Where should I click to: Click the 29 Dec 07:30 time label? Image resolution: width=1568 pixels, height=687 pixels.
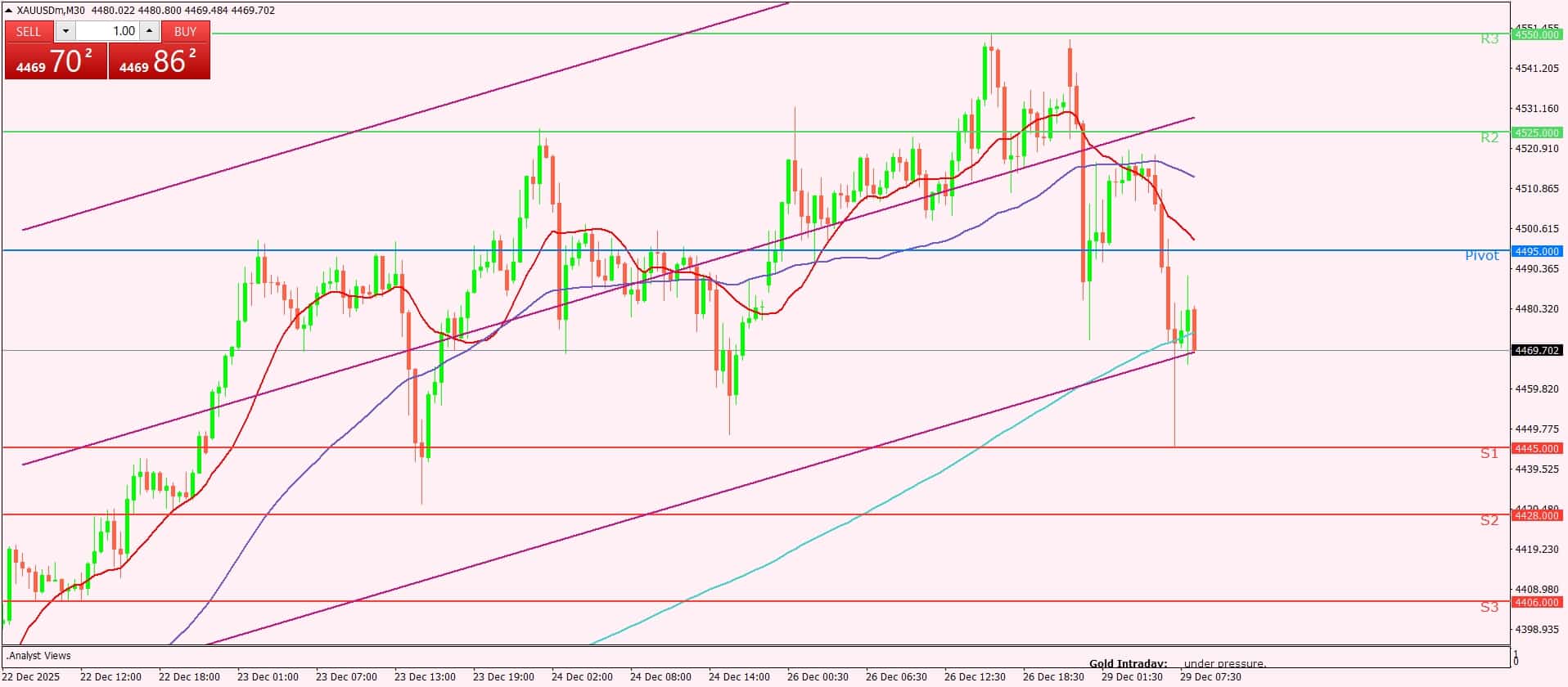click(x=1210, y=677)
